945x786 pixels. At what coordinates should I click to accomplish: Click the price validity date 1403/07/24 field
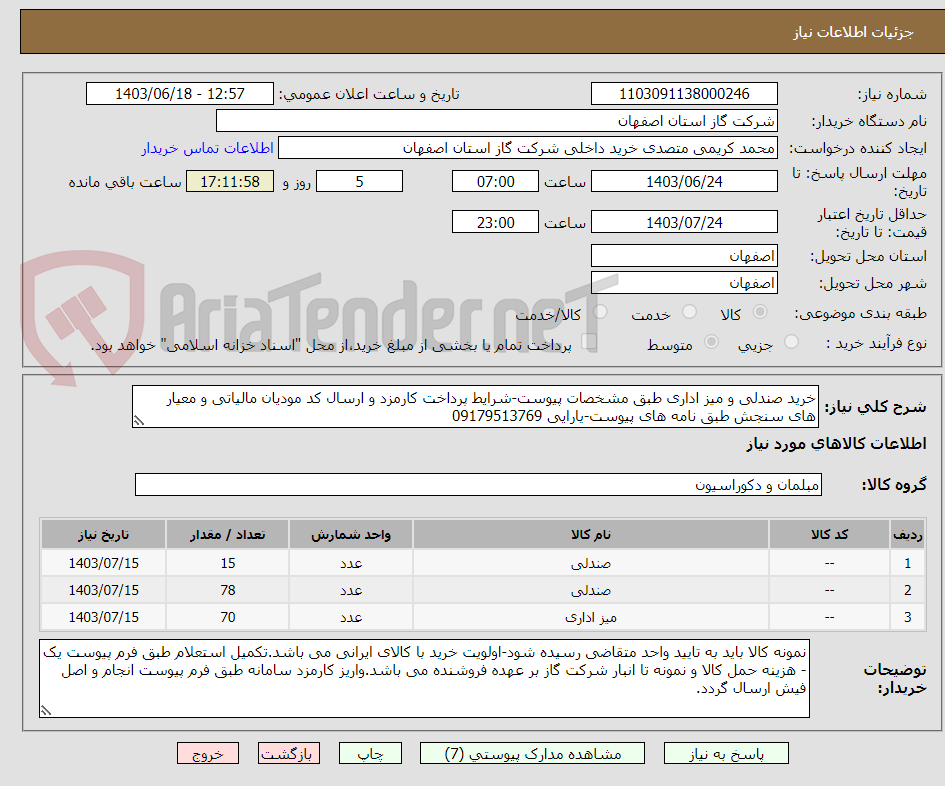(684, 222)
